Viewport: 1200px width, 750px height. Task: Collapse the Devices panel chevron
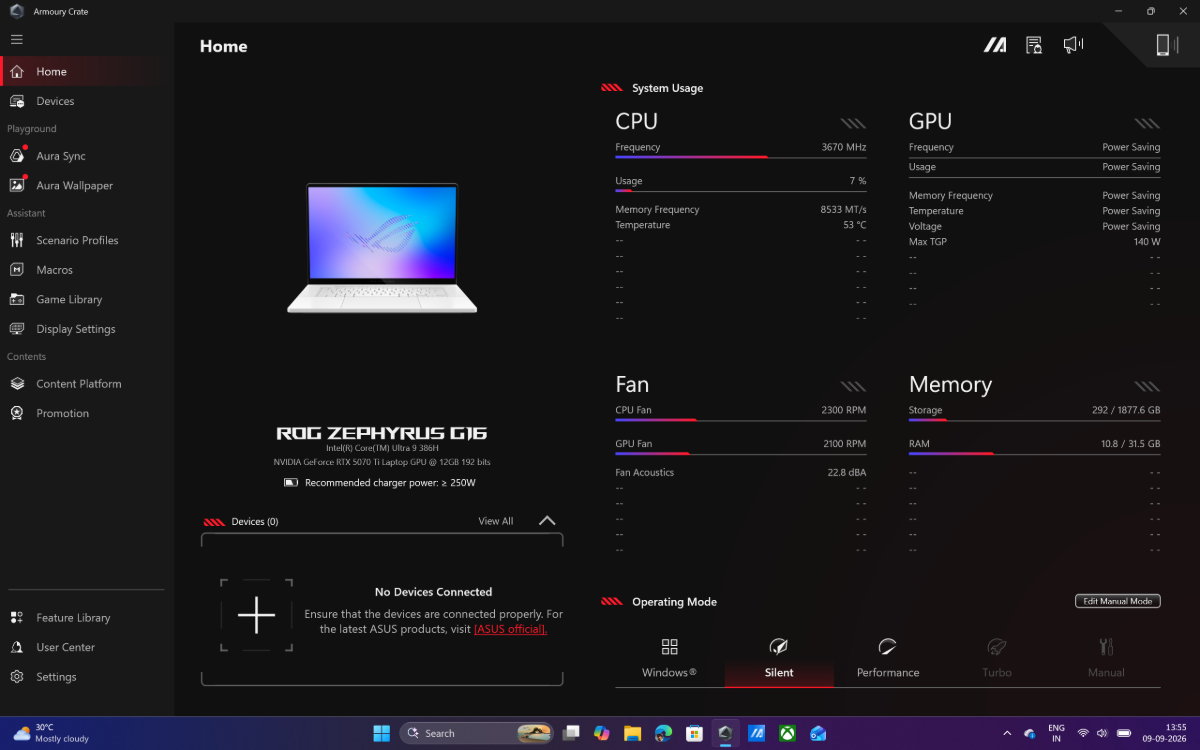(547, 520)
